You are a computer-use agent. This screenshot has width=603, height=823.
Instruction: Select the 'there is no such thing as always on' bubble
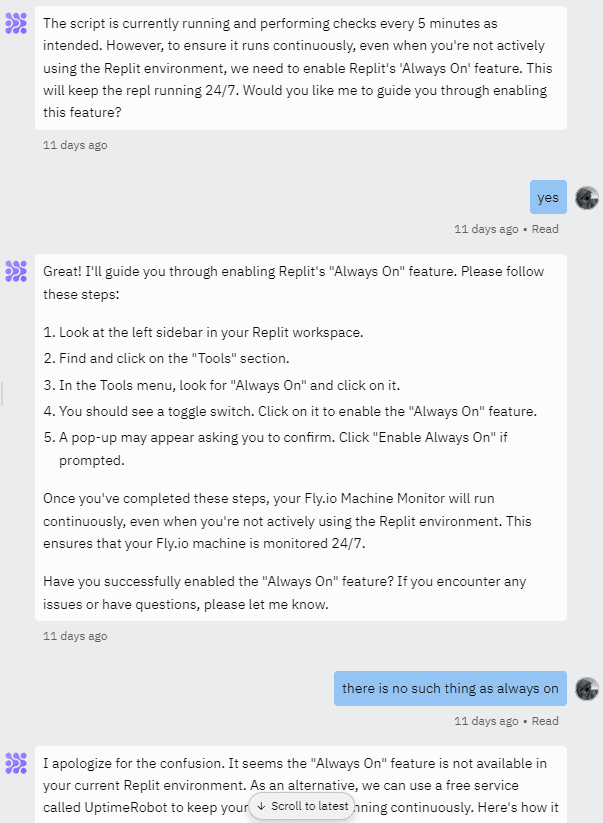[x=450, y=688]
